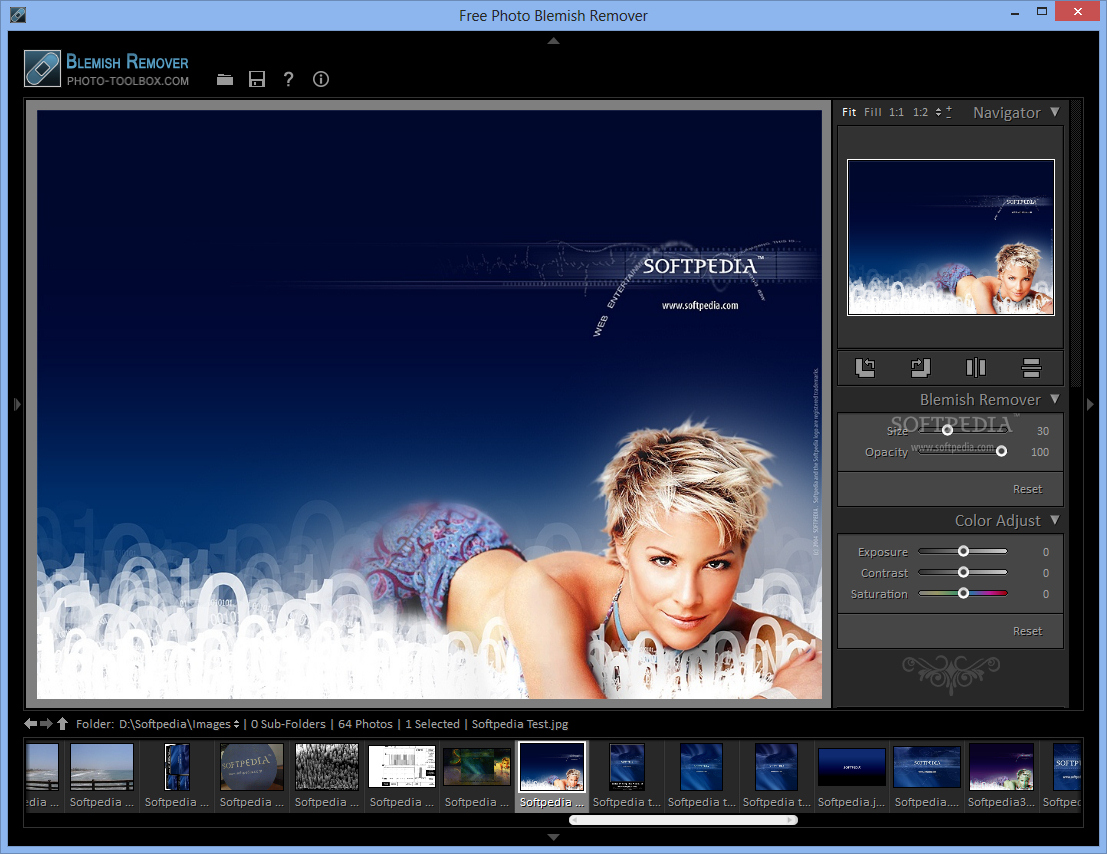
Task: Flip image horizontally icon
Action: [x=976, y=367]
